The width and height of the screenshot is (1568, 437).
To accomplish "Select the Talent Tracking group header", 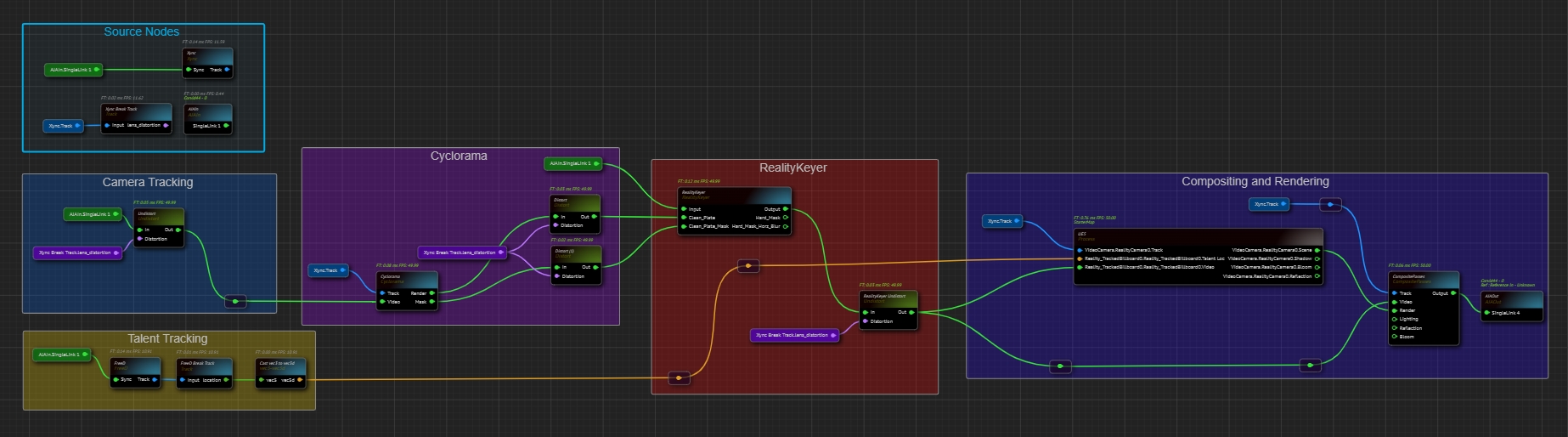I will 167,338.
